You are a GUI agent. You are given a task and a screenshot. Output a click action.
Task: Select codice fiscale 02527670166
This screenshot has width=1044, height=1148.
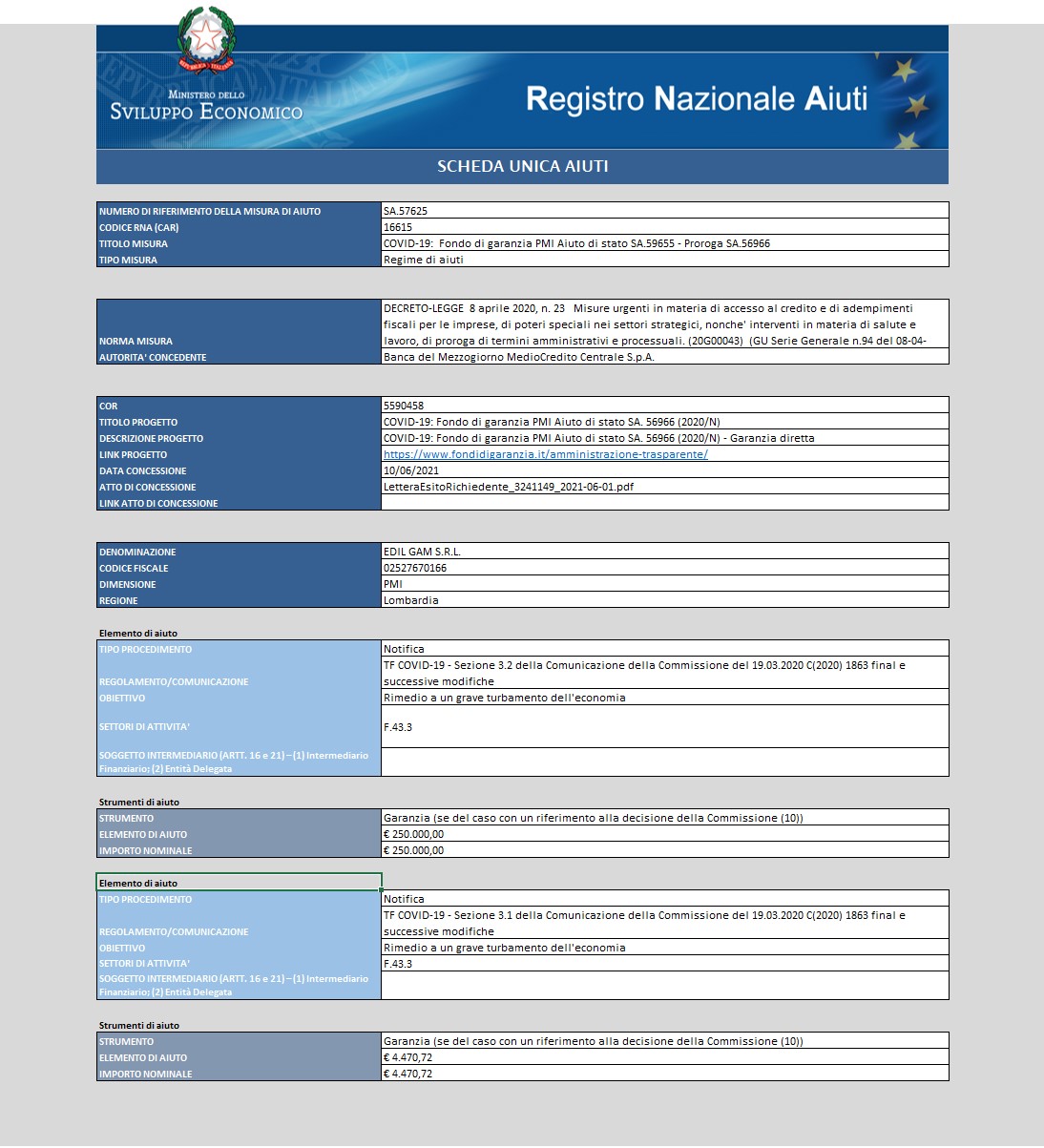(x=665, y=568)
